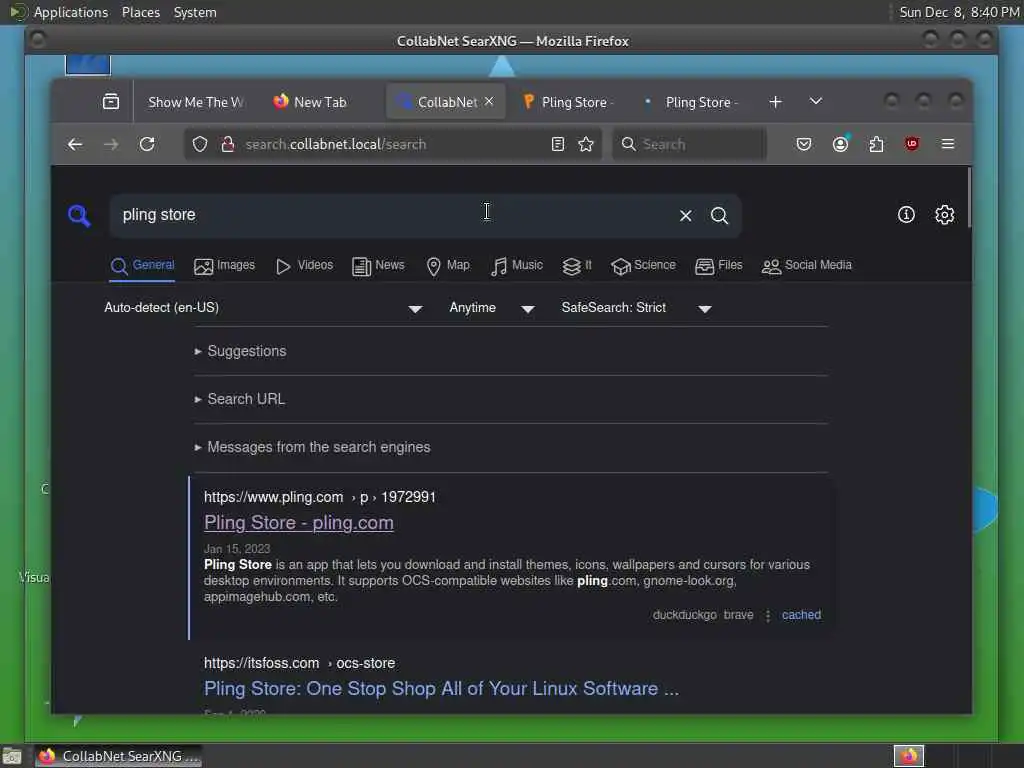Add a new tab with plus
The height and width of the screenshot is (768, 1024).
point(775,102)
